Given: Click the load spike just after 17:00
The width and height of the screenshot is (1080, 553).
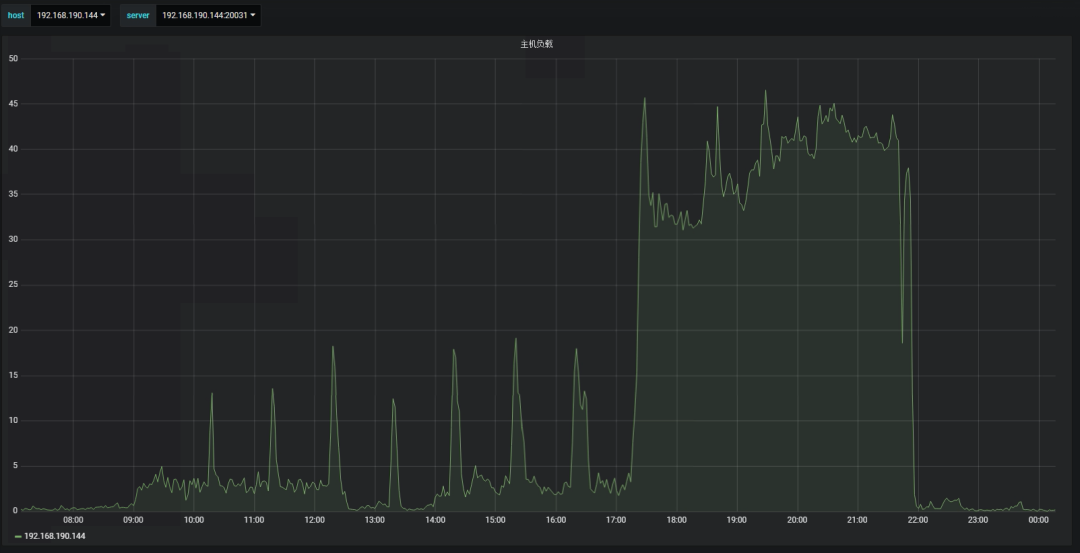Looking at the screenshot, I should (x=644, y=99).
